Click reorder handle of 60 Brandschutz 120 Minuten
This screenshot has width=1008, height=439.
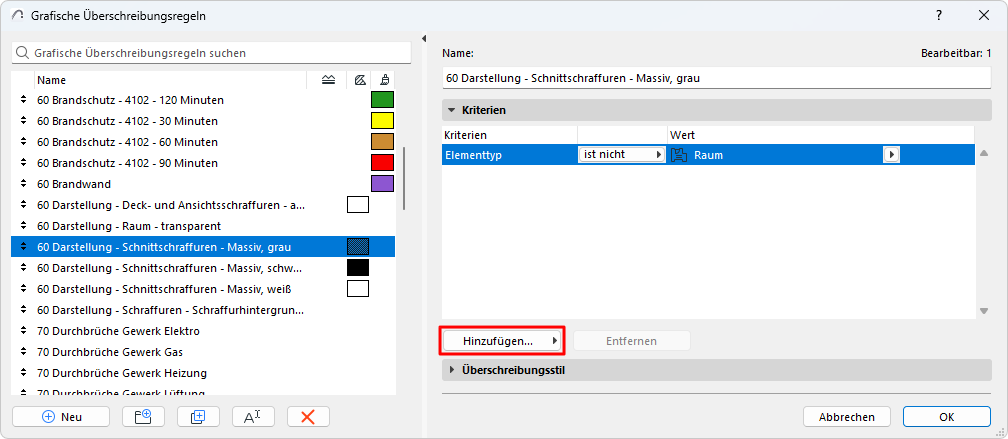(x=24, y=100)
